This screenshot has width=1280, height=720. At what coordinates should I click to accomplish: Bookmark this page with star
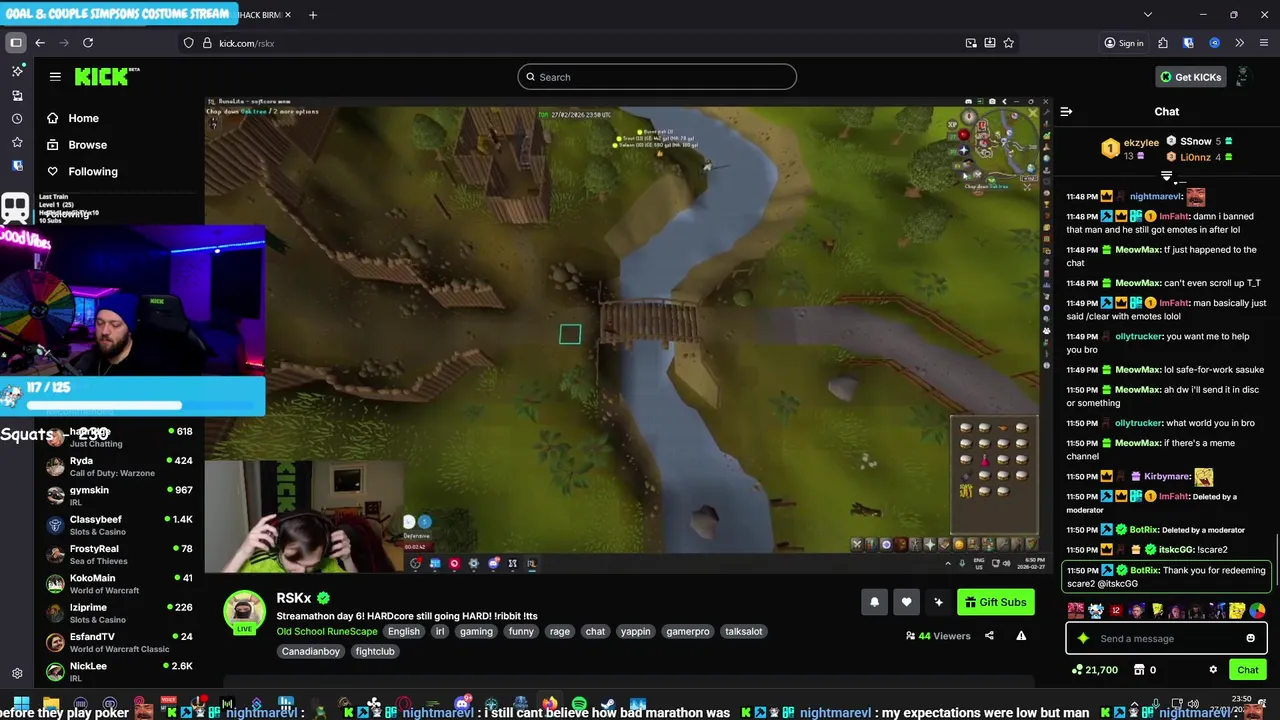pos(1008,43)
